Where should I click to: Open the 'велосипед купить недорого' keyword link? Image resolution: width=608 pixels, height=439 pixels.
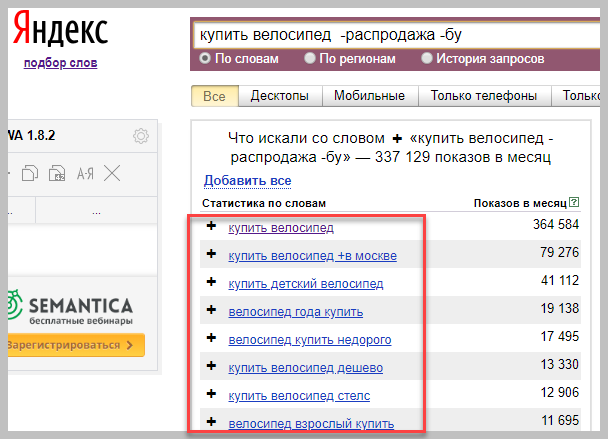309,340
